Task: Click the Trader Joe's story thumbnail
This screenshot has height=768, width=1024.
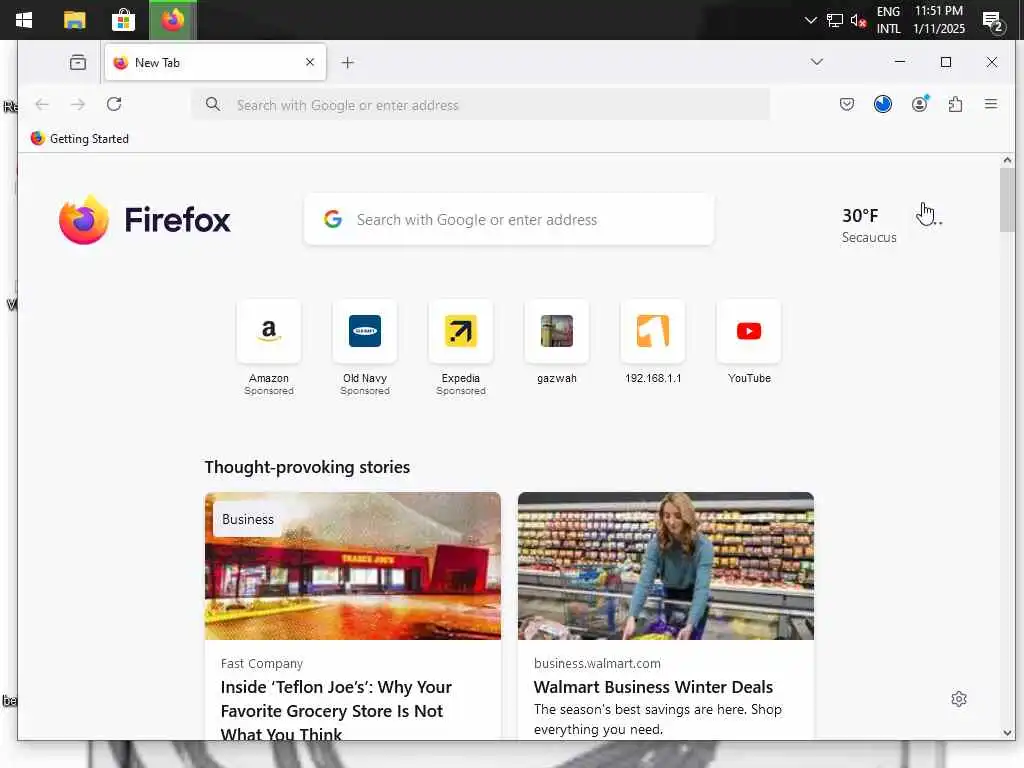Action: tap(353, 566)
